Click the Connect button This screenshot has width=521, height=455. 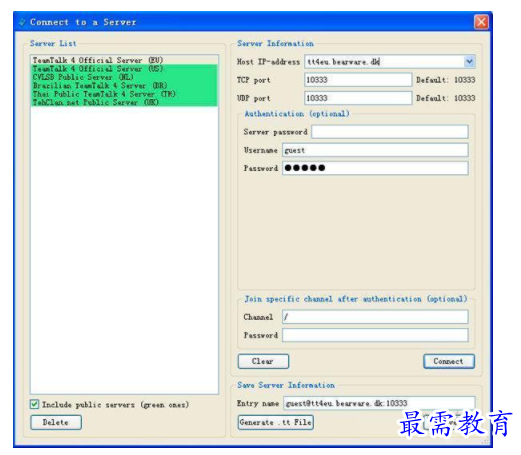tap(449, 361)
